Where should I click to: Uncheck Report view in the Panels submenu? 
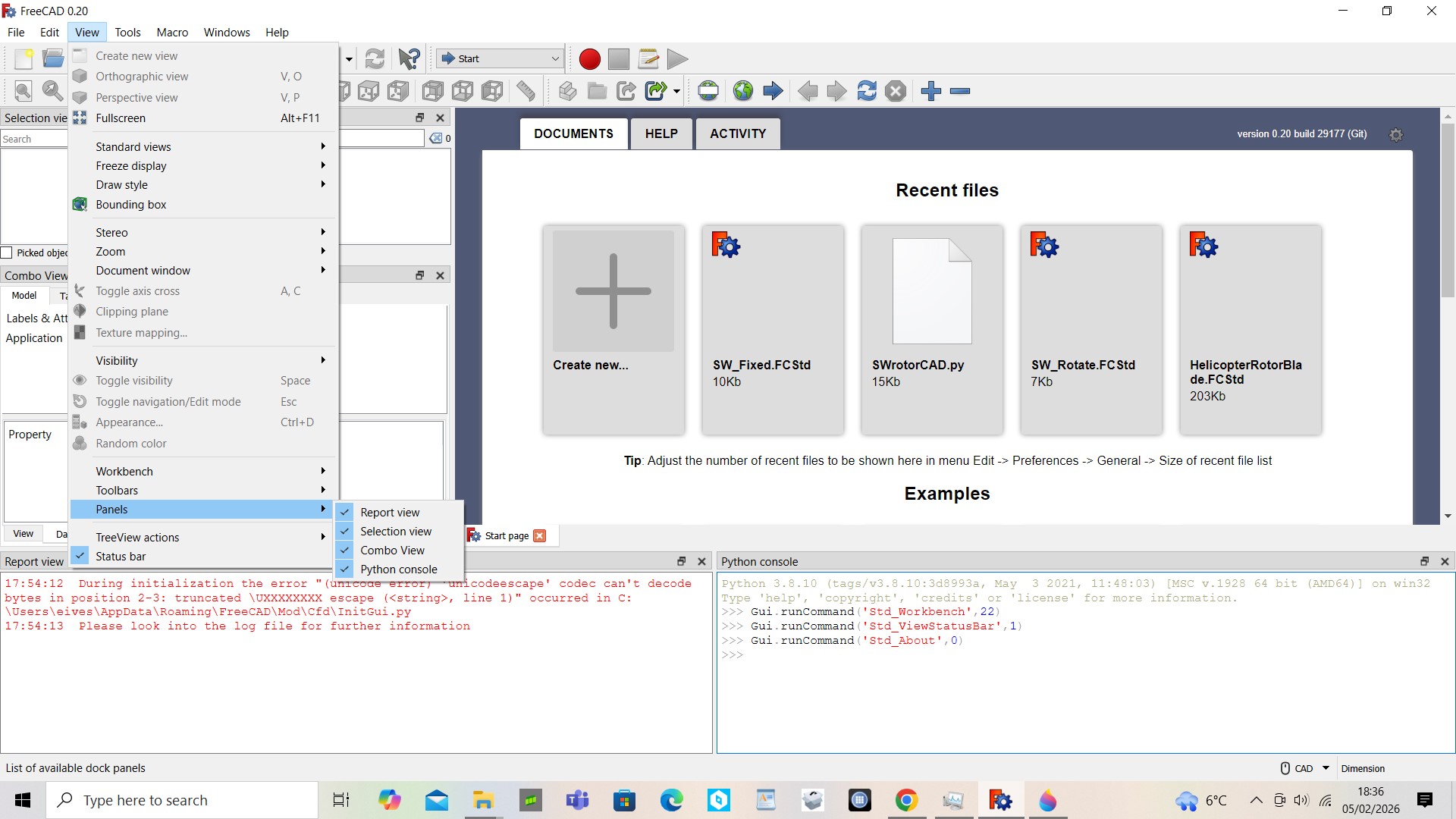390,512
